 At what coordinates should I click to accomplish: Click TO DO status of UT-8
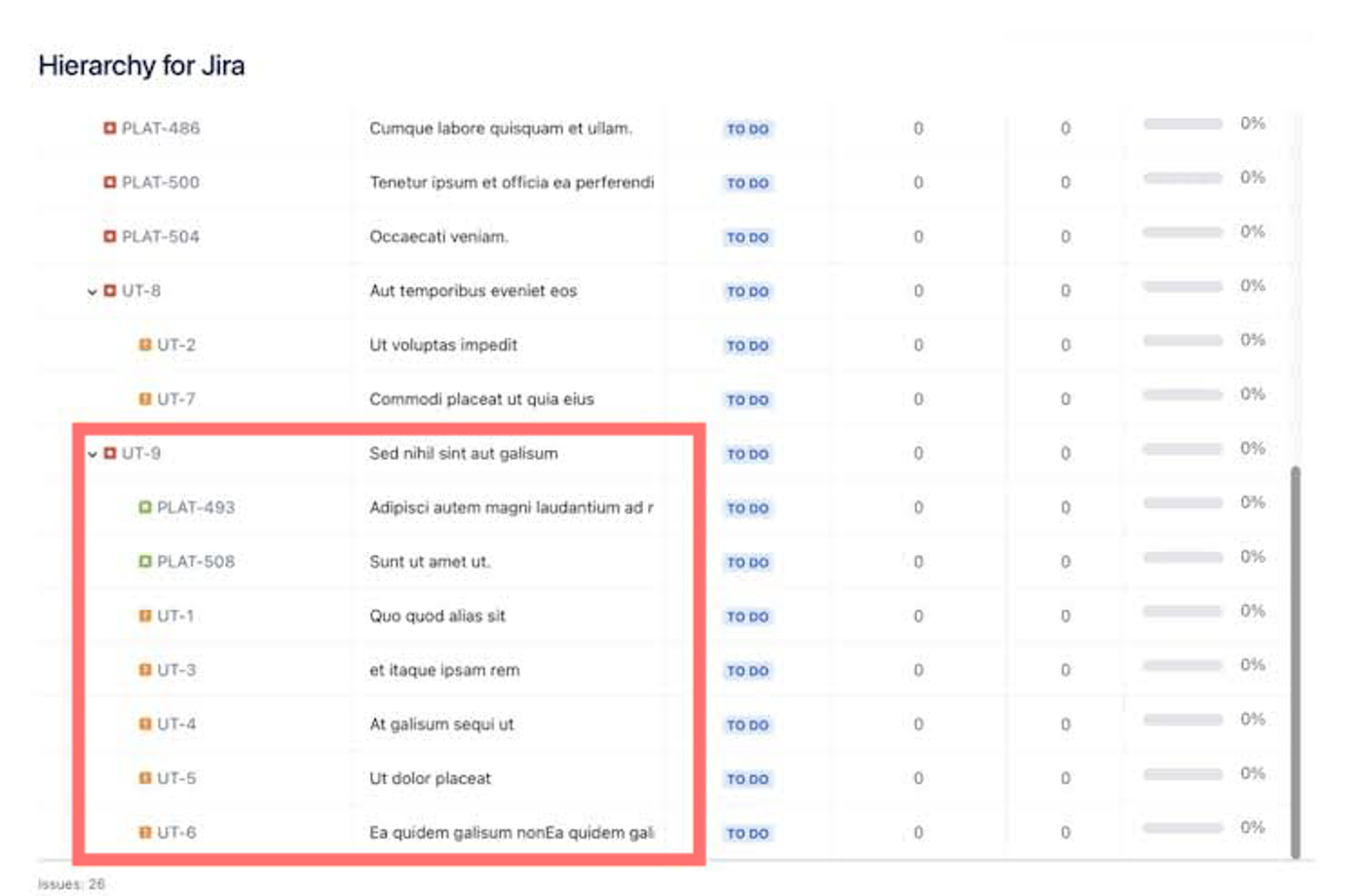pos(748,291)
